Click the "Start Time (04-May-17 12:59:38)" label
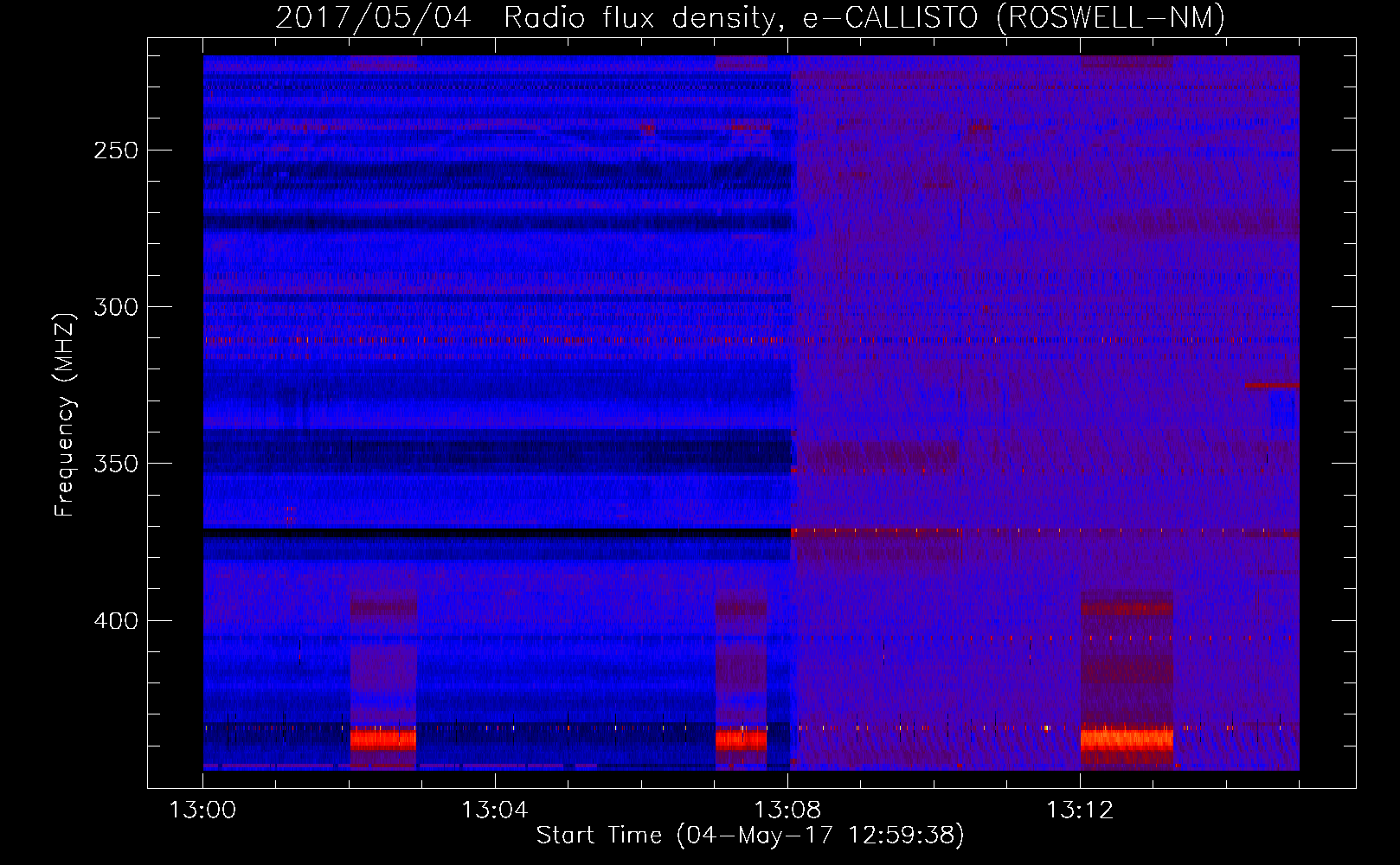1400x865 pixels. click(750, 836)
